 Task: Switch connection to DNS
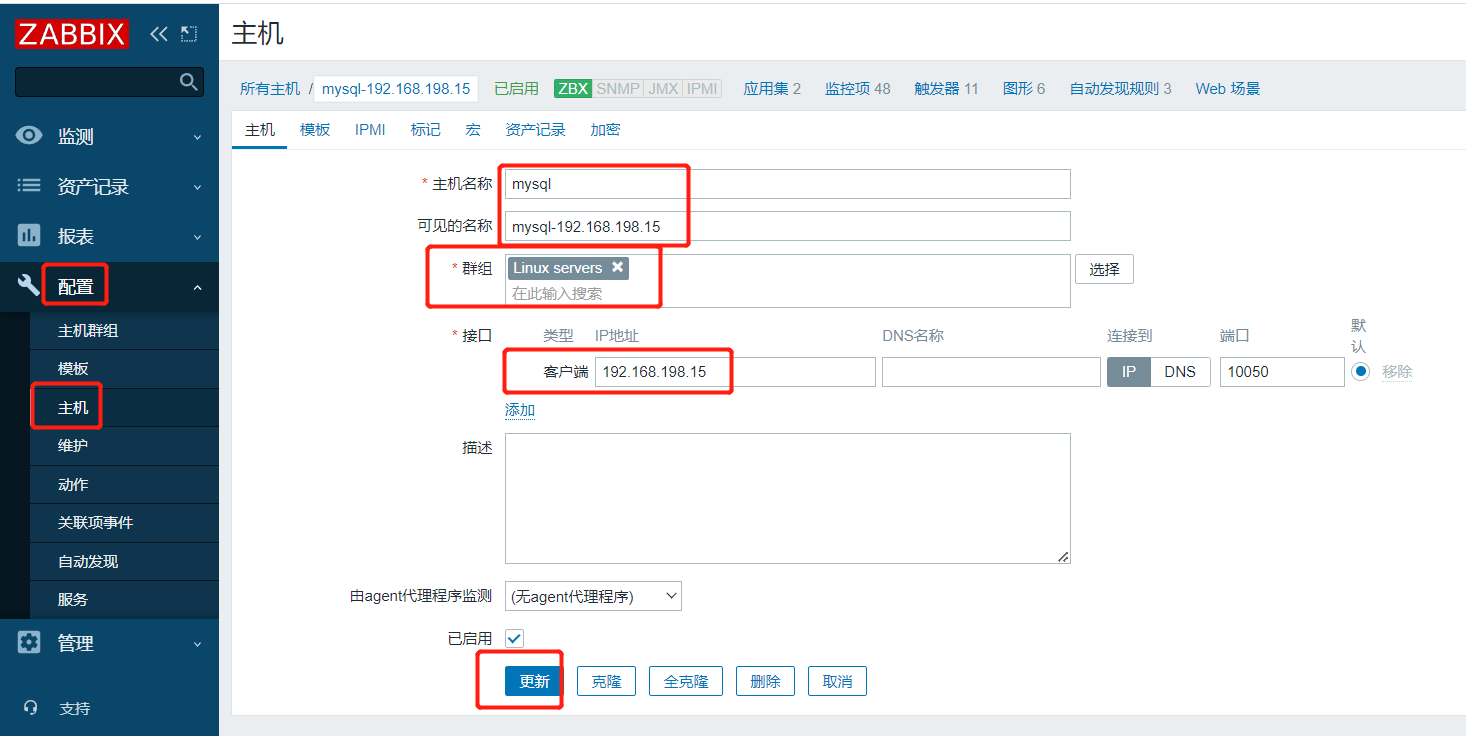[1180, 371]
